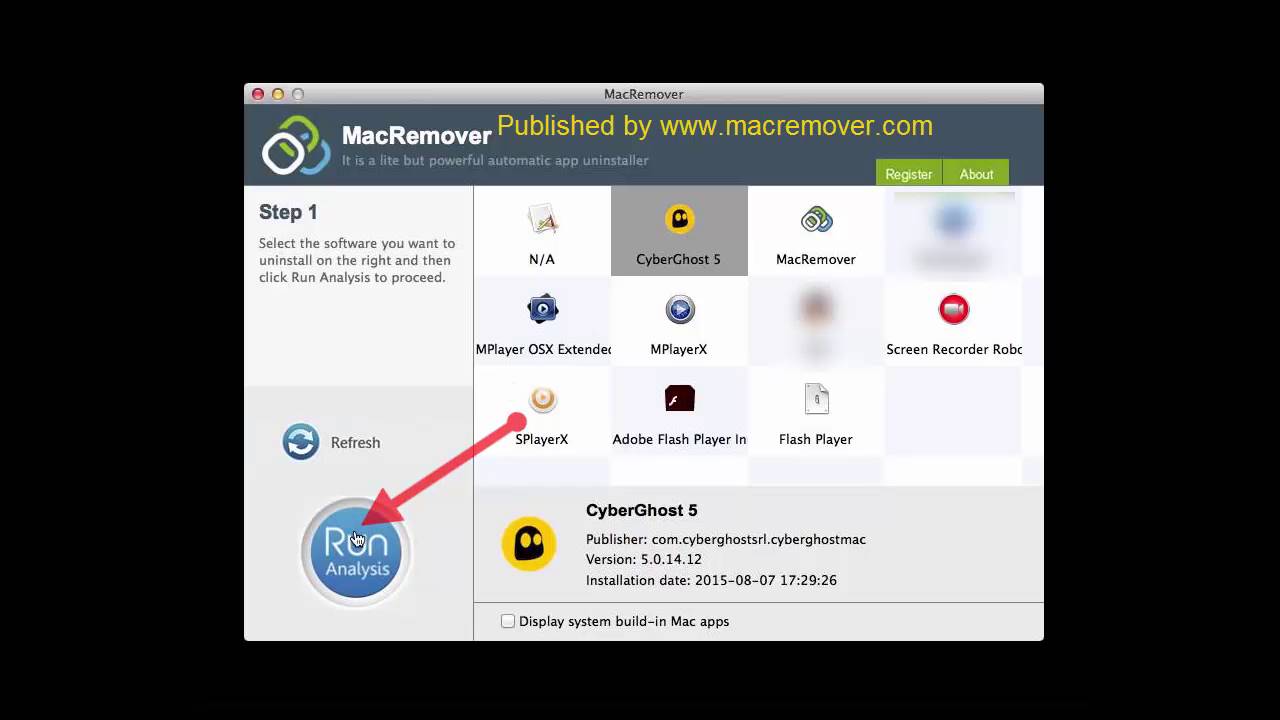Minimize the MacRemover window
This screenshot has width=1280, height=720.
pos(278,94)
